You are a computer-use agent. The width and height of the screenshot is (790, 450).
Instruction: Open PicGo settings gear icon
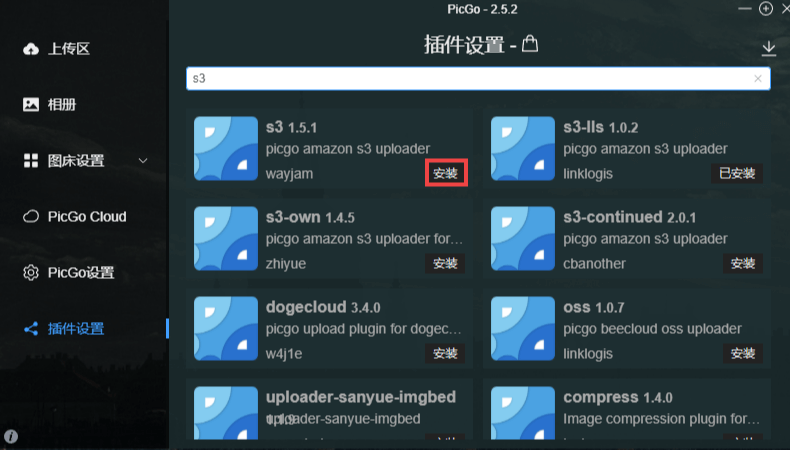click(31, 273)
